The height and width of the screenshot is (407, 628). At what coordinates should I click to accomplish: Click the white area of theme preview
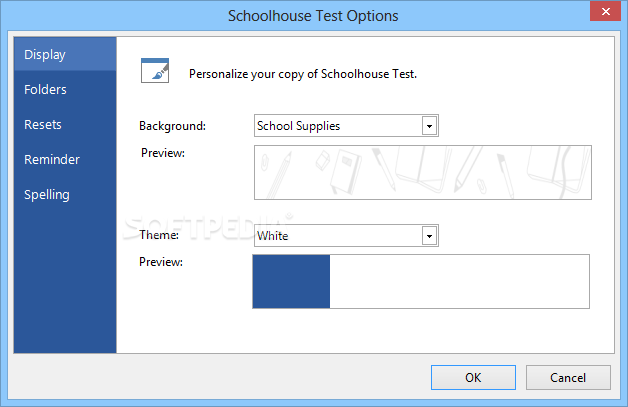coord(459,281)
